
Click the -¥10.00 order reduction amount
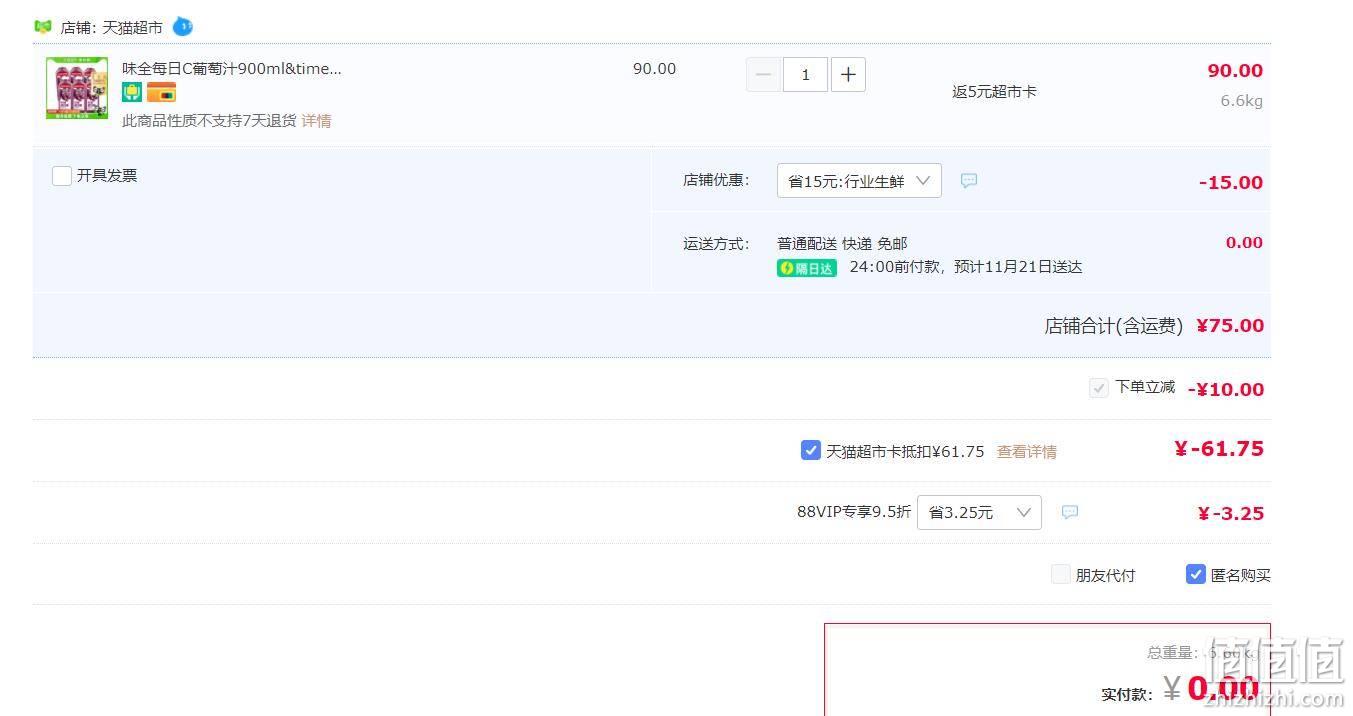(1226, 389)
